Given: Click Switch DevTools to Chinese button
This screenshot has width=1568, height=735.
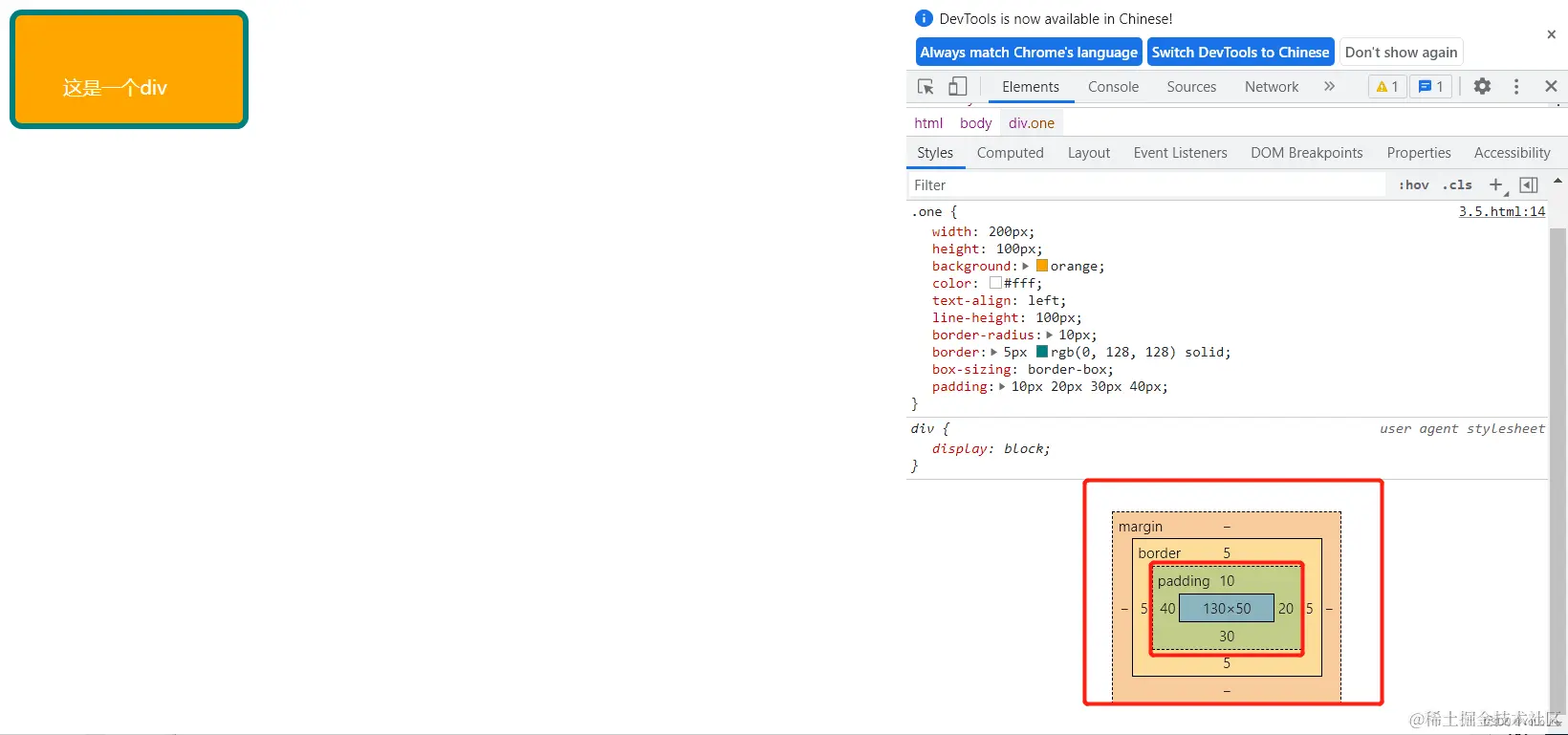Looking at the screenshot, I should 1240,53.
